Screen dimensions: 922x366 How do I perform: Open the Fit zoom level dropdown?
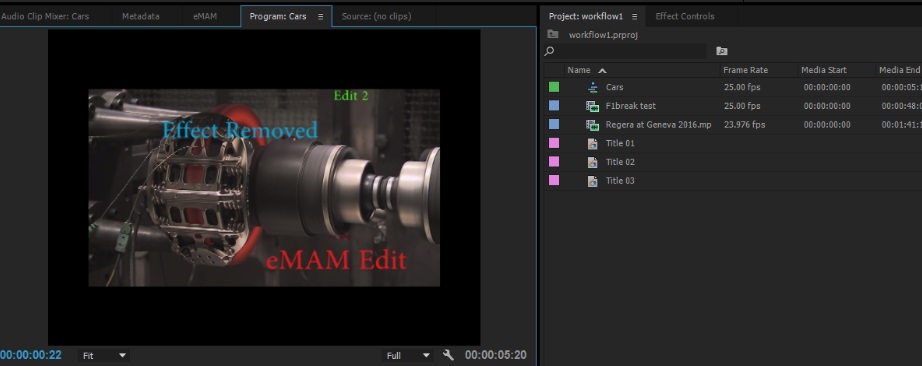[x=104, y=355]
